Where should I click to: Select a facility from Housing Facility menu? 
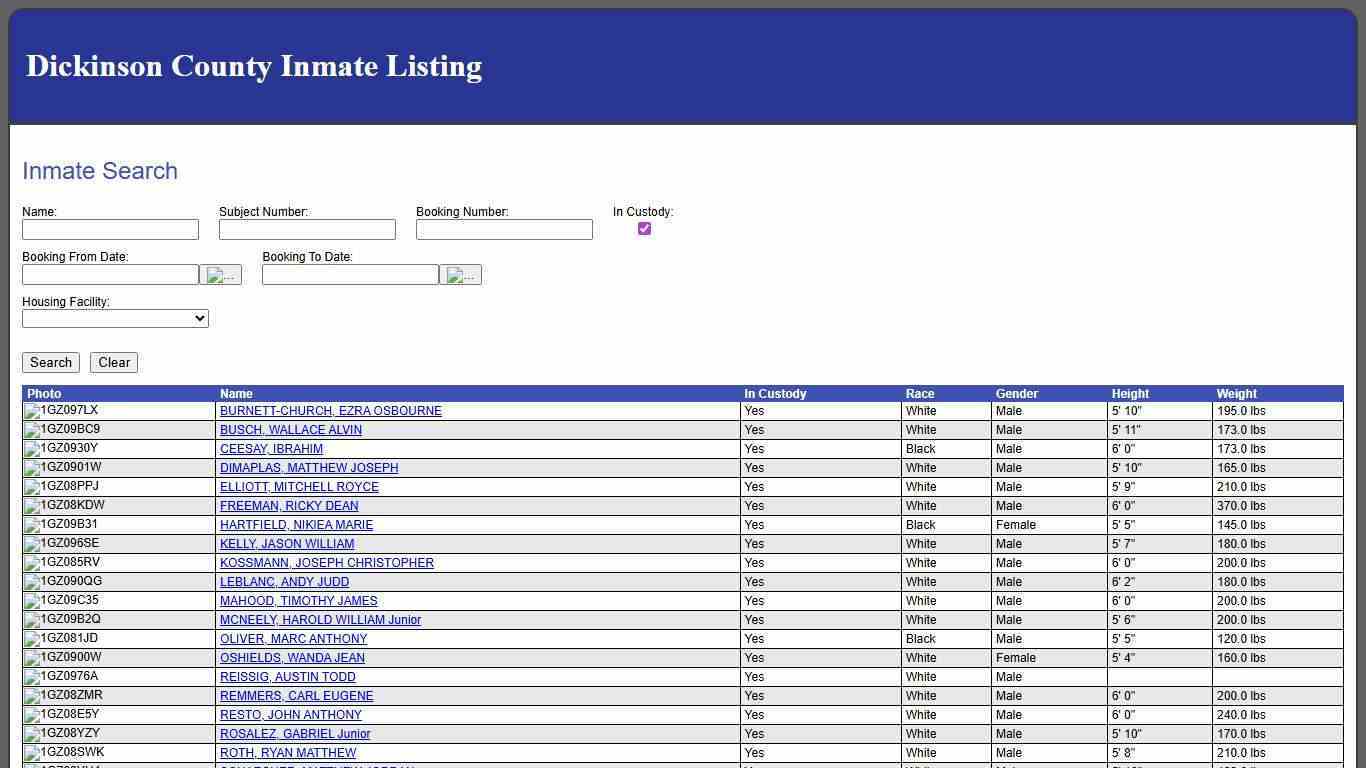pos(114,318)
